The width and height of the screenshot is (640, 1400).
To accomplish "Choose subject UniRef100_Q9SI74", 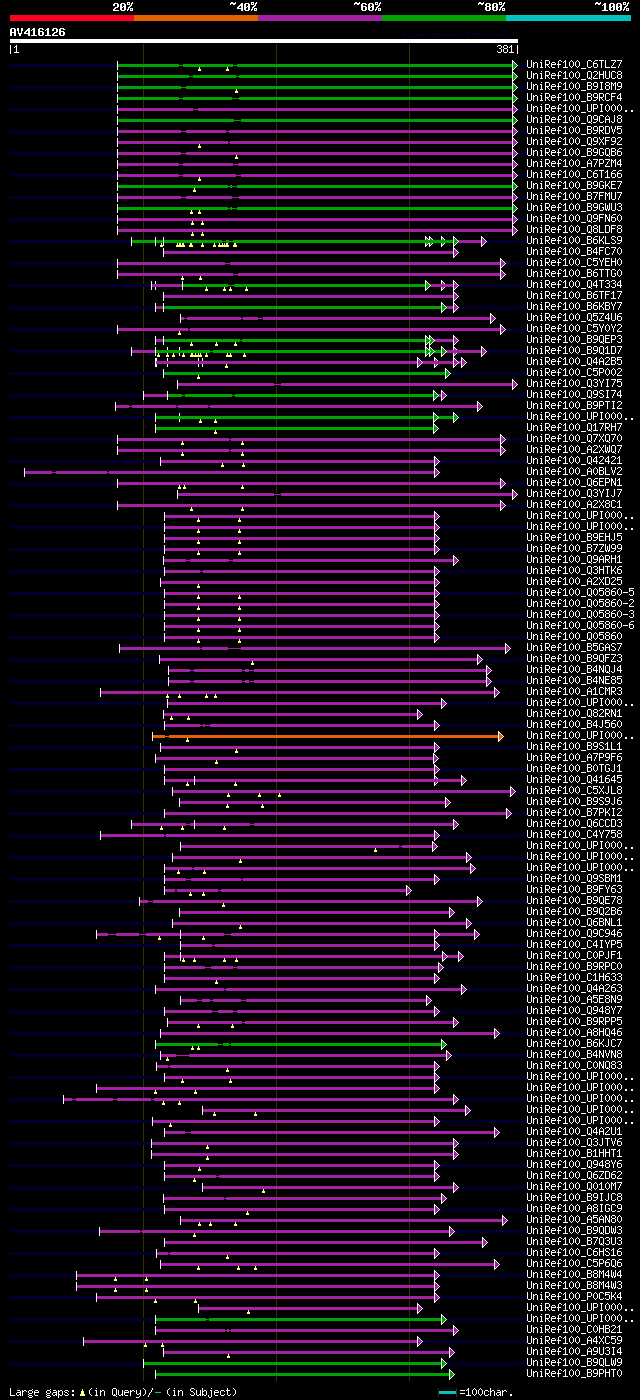I will (x=576, y=395).
